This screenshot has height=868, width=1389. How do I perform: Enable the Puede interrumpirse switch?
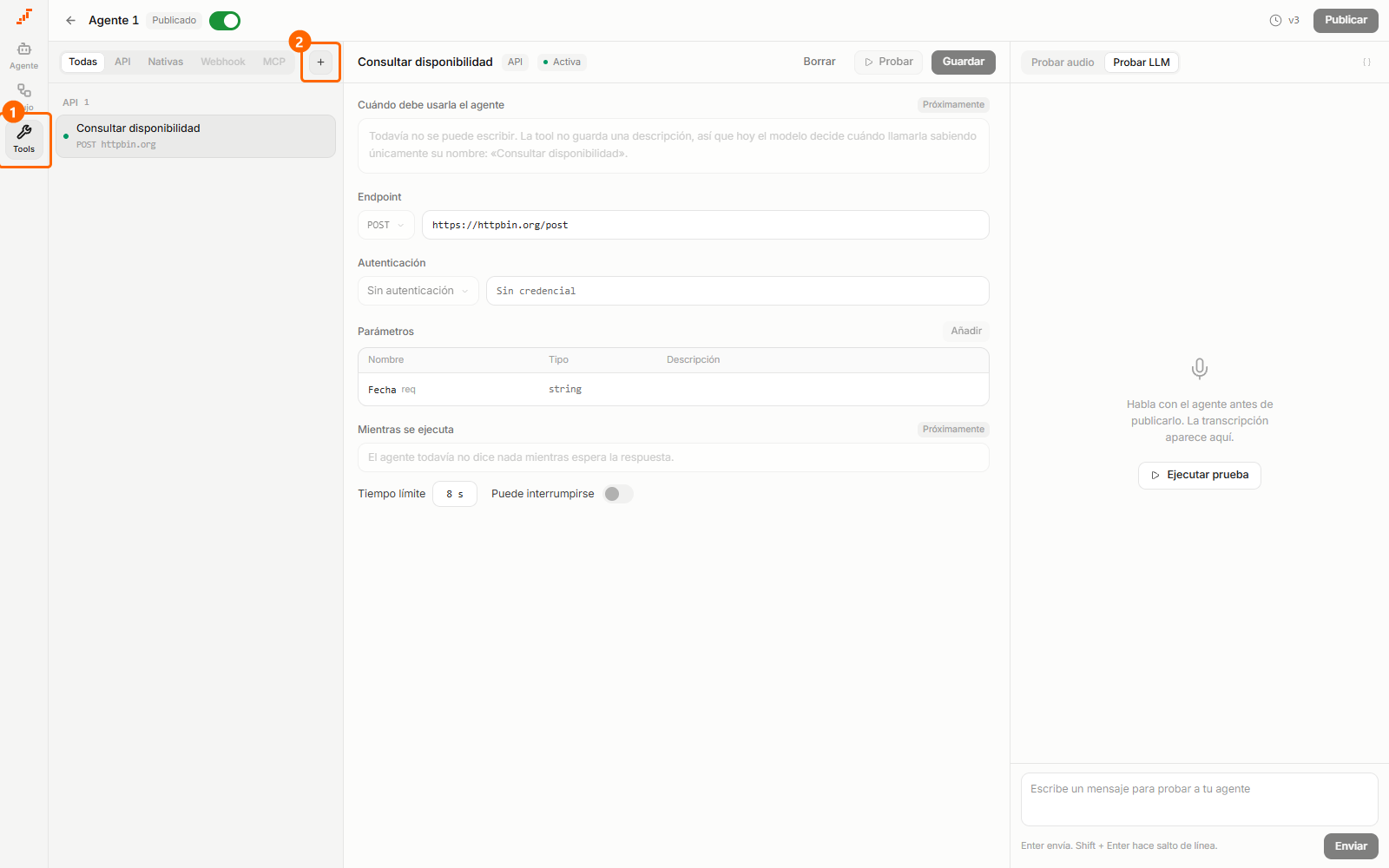[x=618, y=494]
